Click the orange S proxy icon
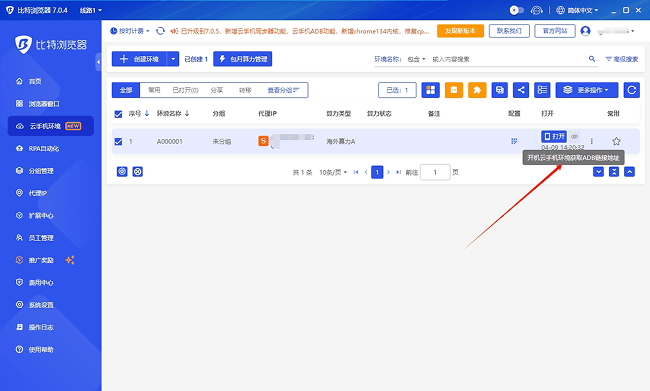 263,141
